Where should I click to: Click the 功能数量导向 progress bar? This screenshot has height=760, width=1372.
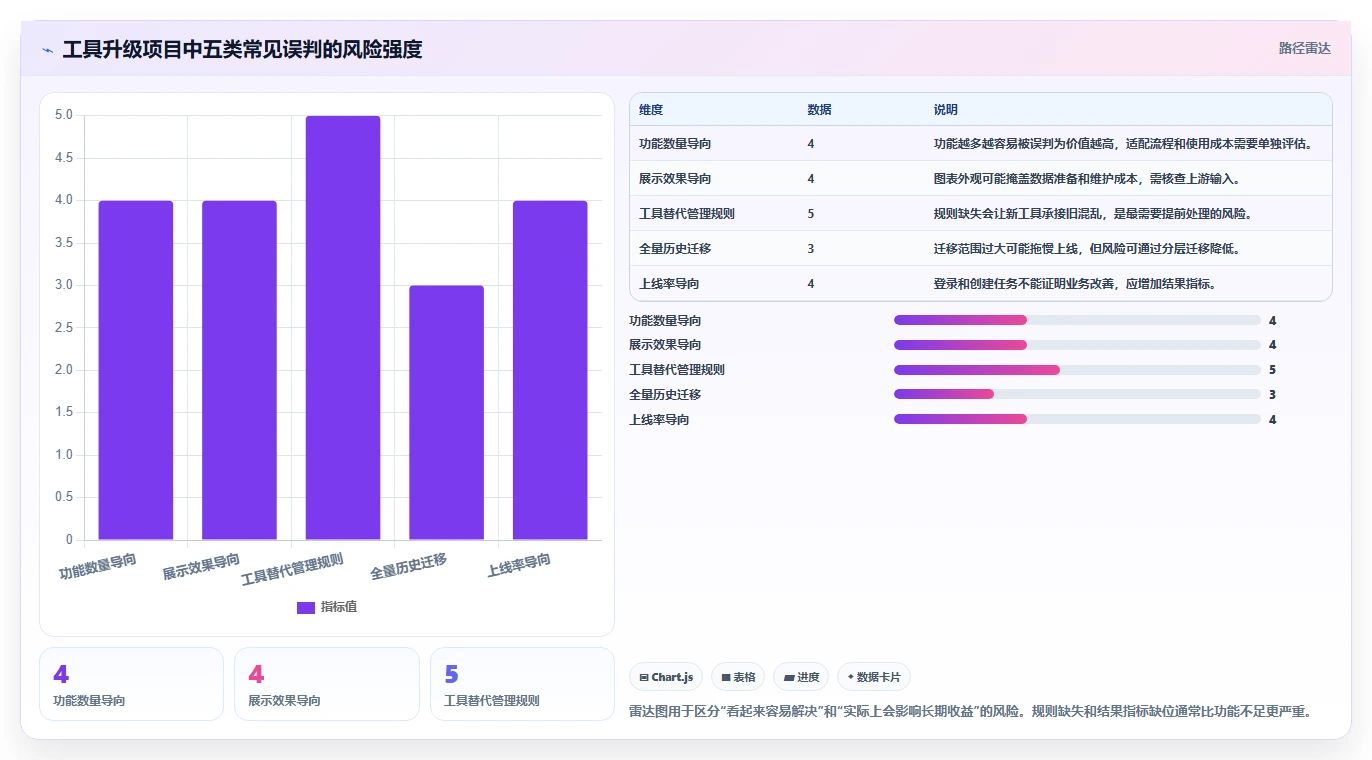[1077, 320]
